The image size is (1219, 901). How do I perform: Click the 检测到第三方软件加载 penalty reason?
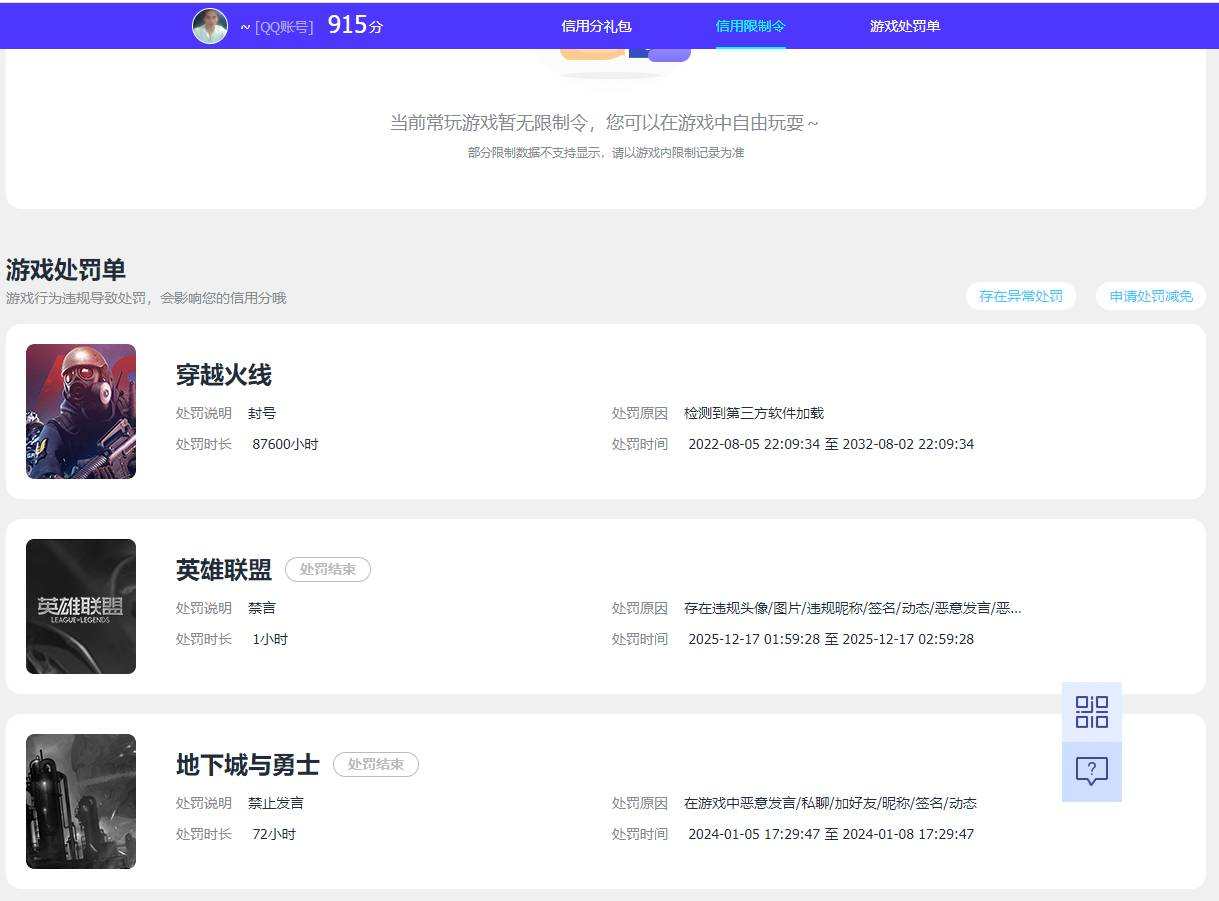pyautogui.click(x=754, y=413)
